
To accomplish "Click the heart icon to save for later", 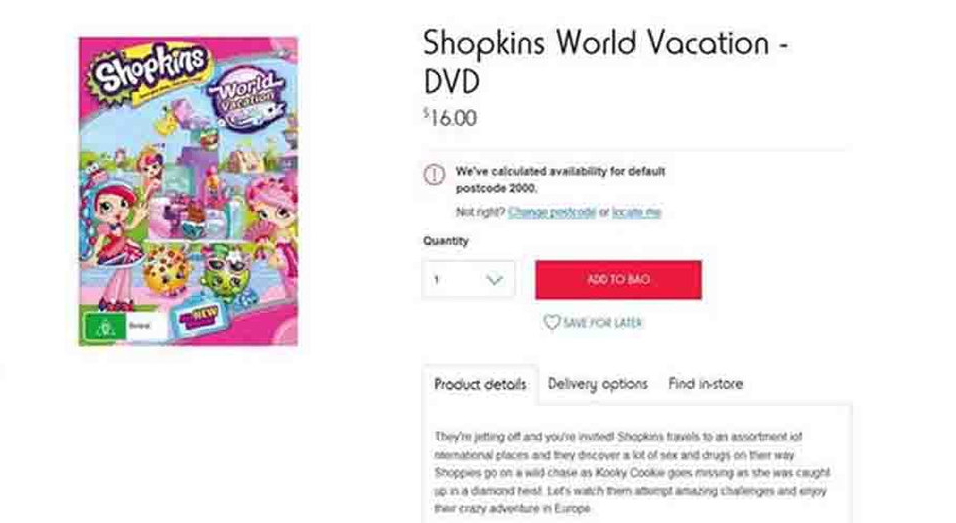I will pos(551,323).
